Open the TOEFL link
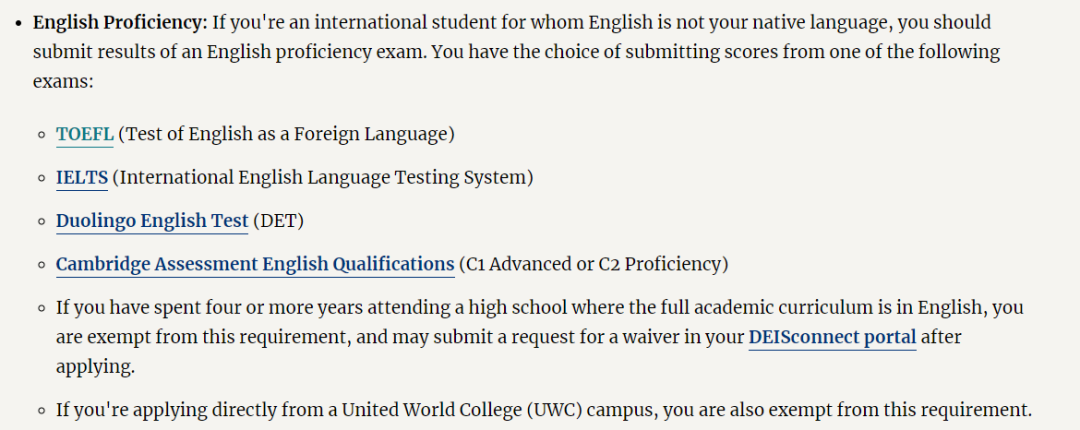The height and width of the screenshot is (430, 1080). (x=85, y=134)
